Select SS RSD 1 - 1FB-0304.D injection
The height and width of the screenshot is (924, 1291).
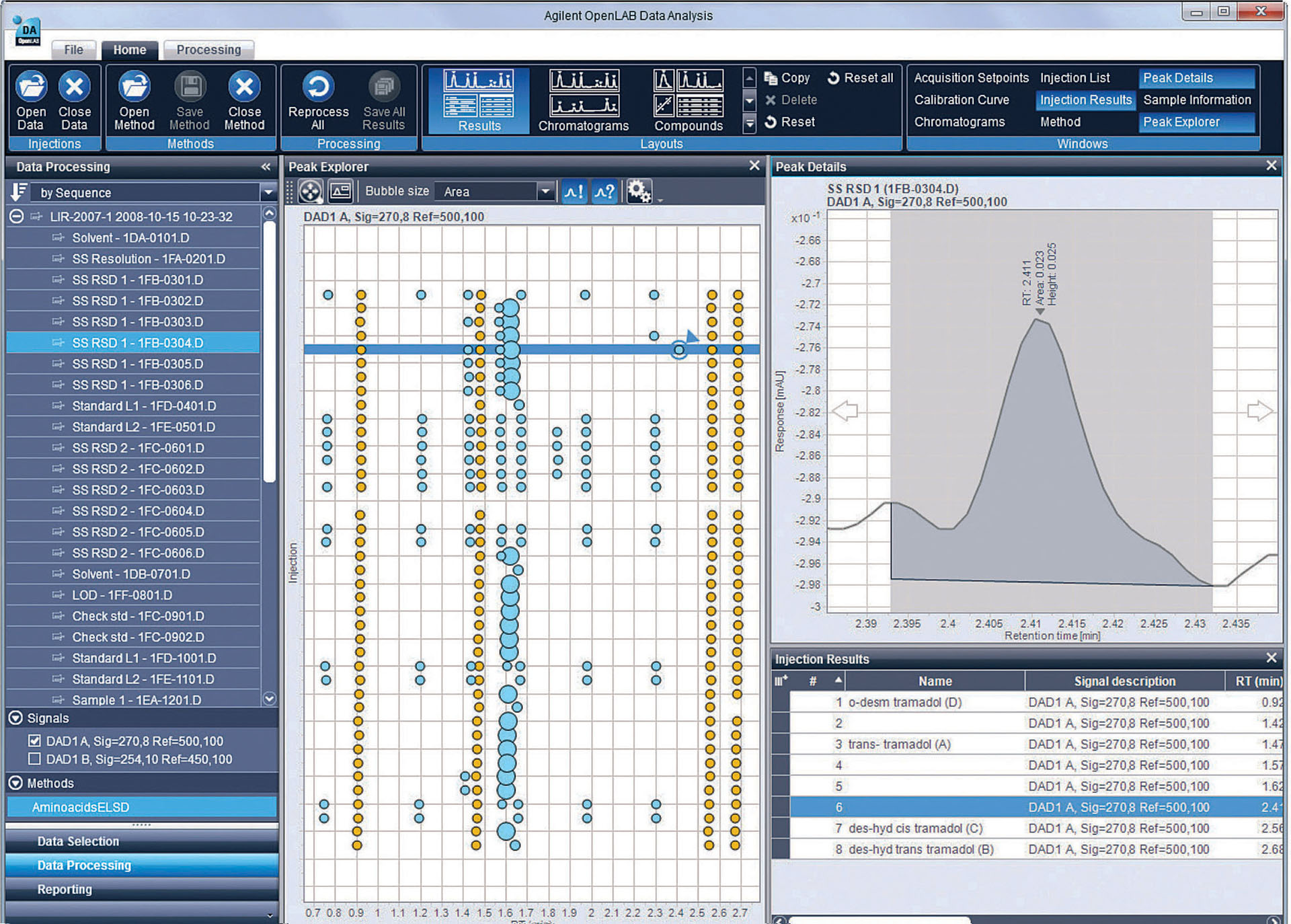coord(133,343)
